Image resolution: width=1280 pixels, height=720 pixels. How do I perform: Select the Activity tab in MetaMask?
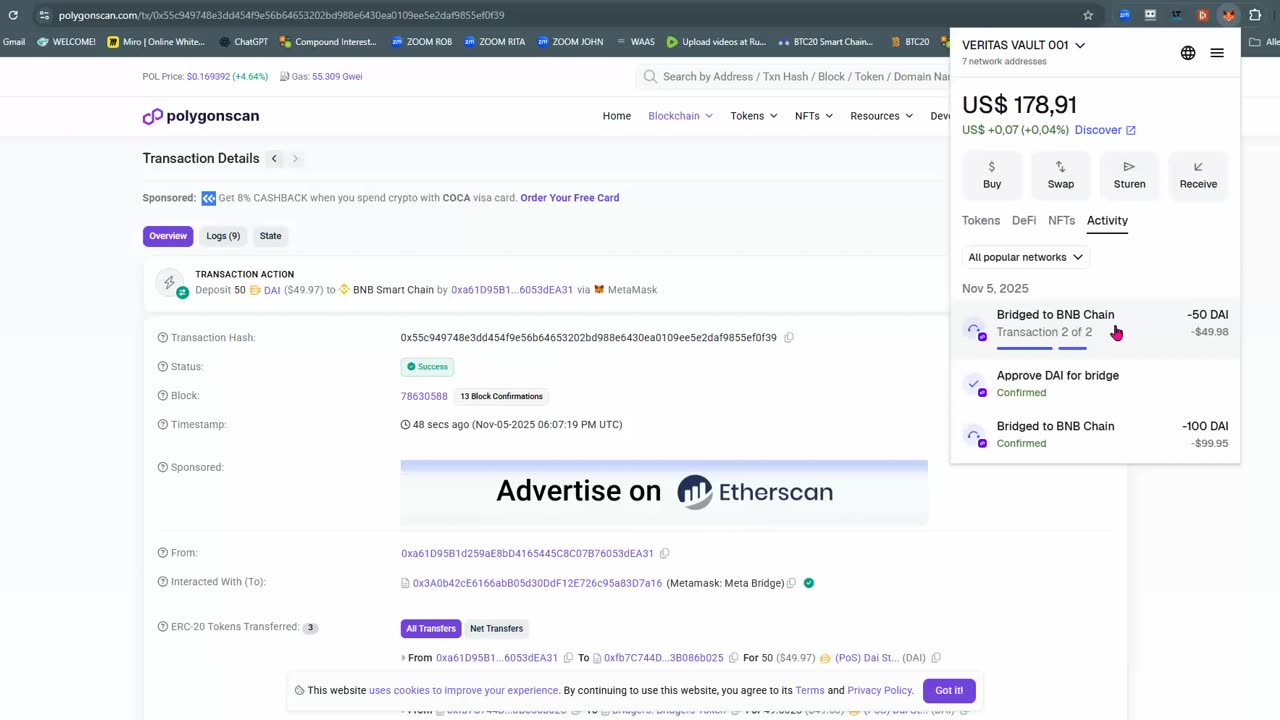tap(1107, 221)
